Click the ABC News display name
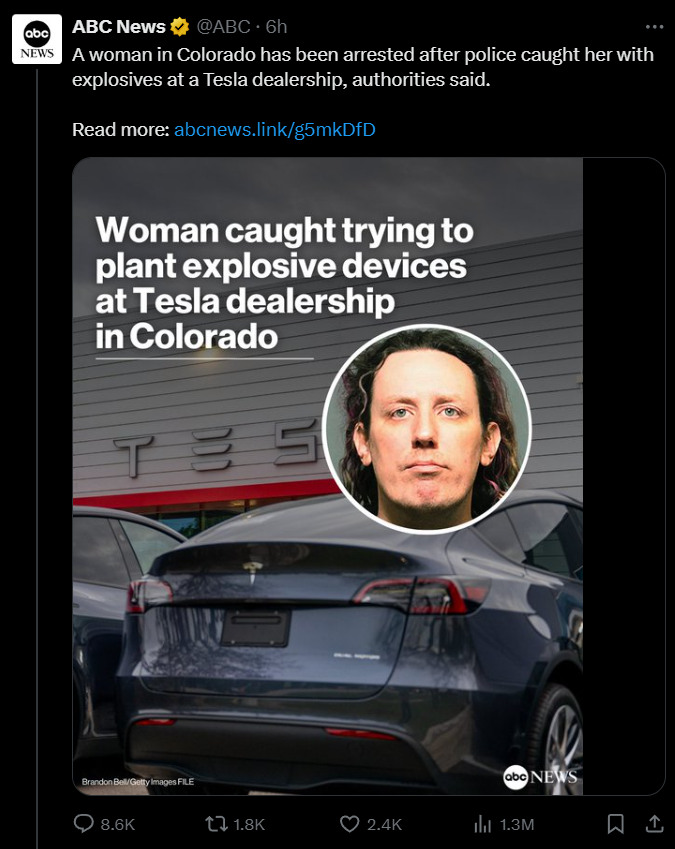Viewport: 675px width, 849px height. [119, 27]
